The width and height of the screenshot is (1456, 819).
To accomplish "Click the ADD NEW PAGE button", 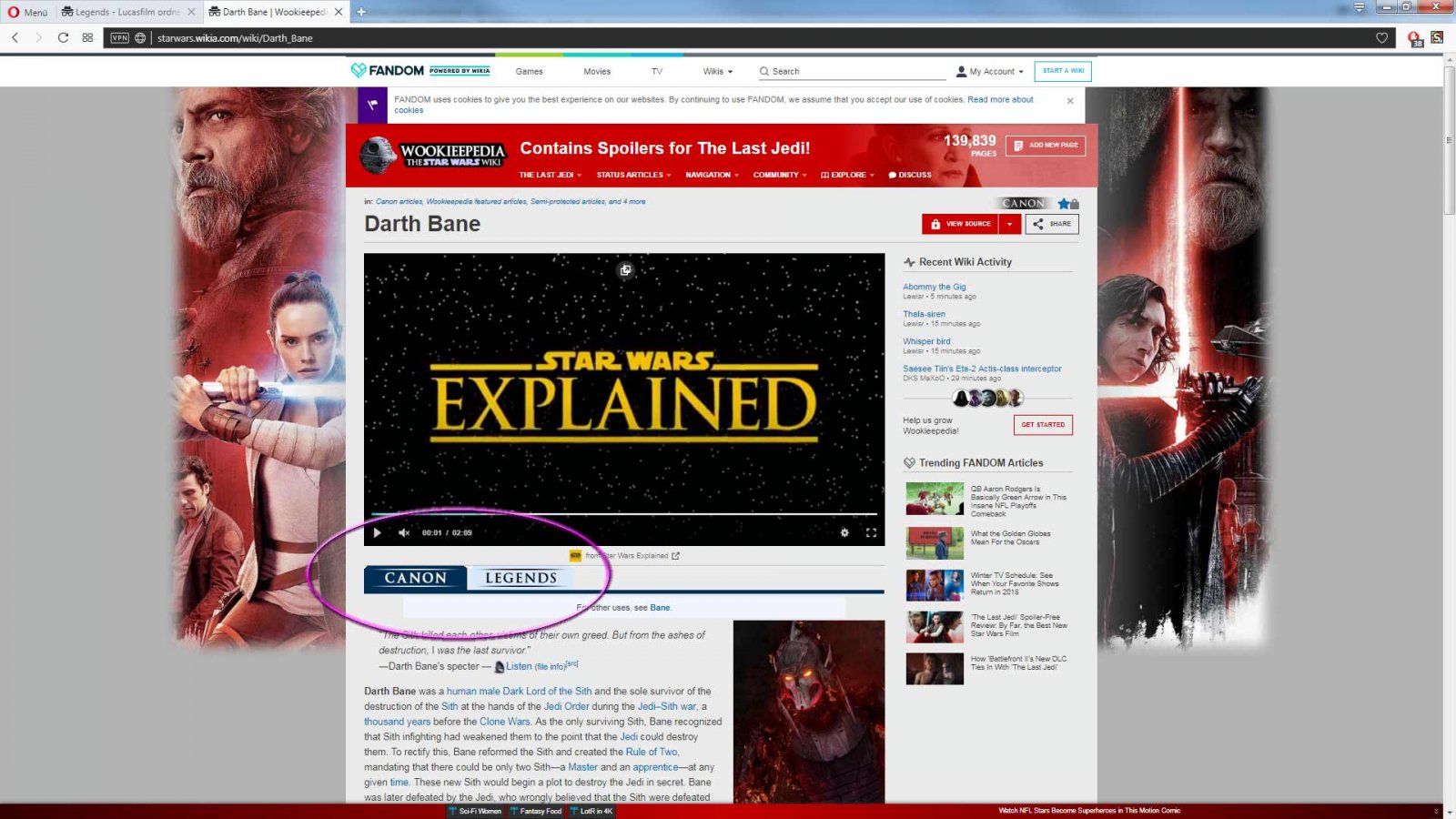I will tap(1046, 145).
